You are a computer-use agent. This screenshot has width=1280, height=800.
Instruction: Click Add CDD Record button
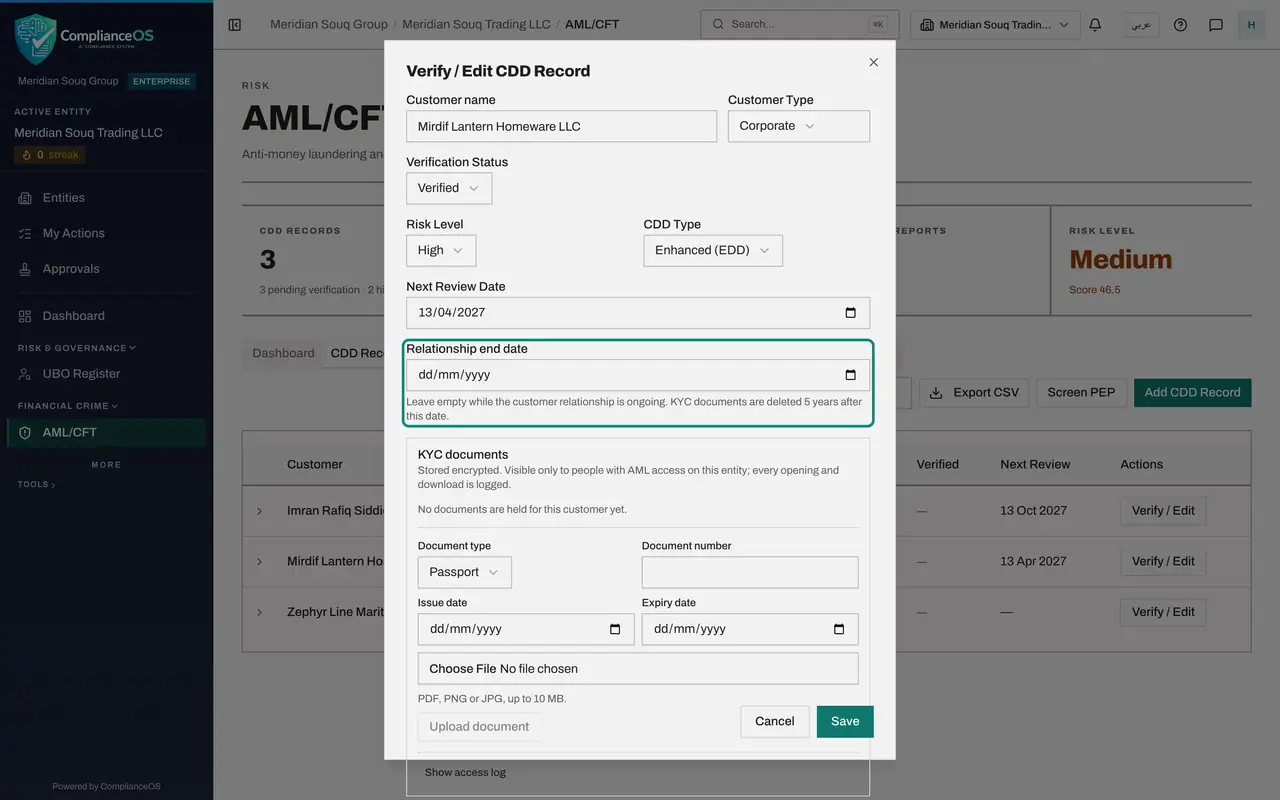point(1192,393)
